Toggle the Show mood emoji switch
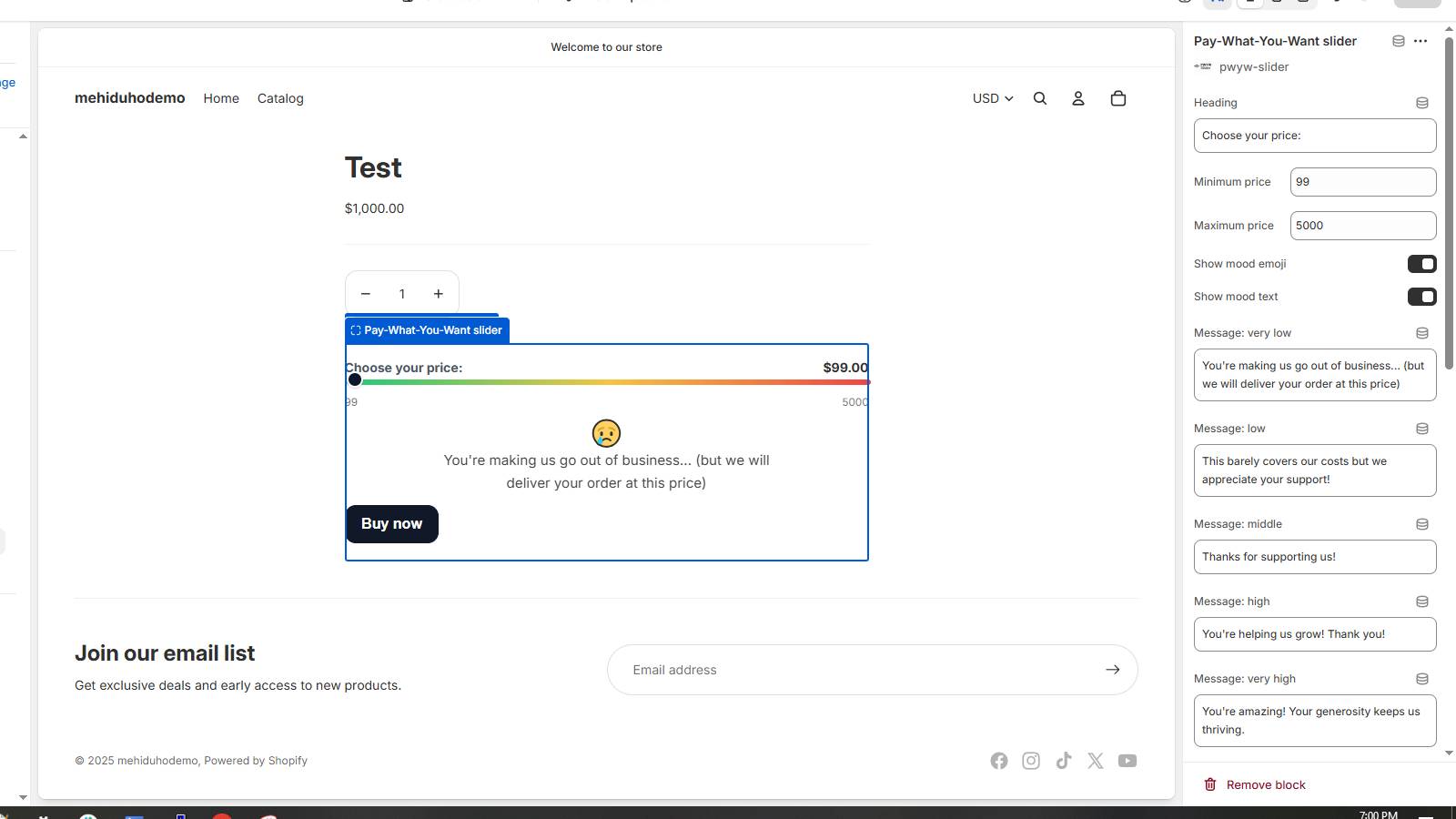The image size is (1456, 819). click(x=1421, y=264)
